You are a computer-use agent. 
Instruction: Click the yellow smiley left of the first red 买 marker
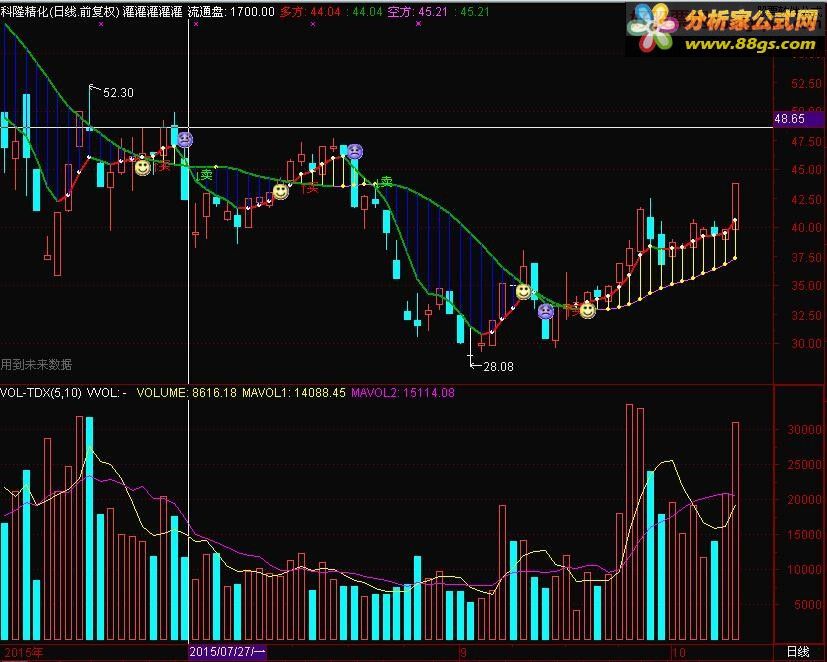click(x=142, y=168)
